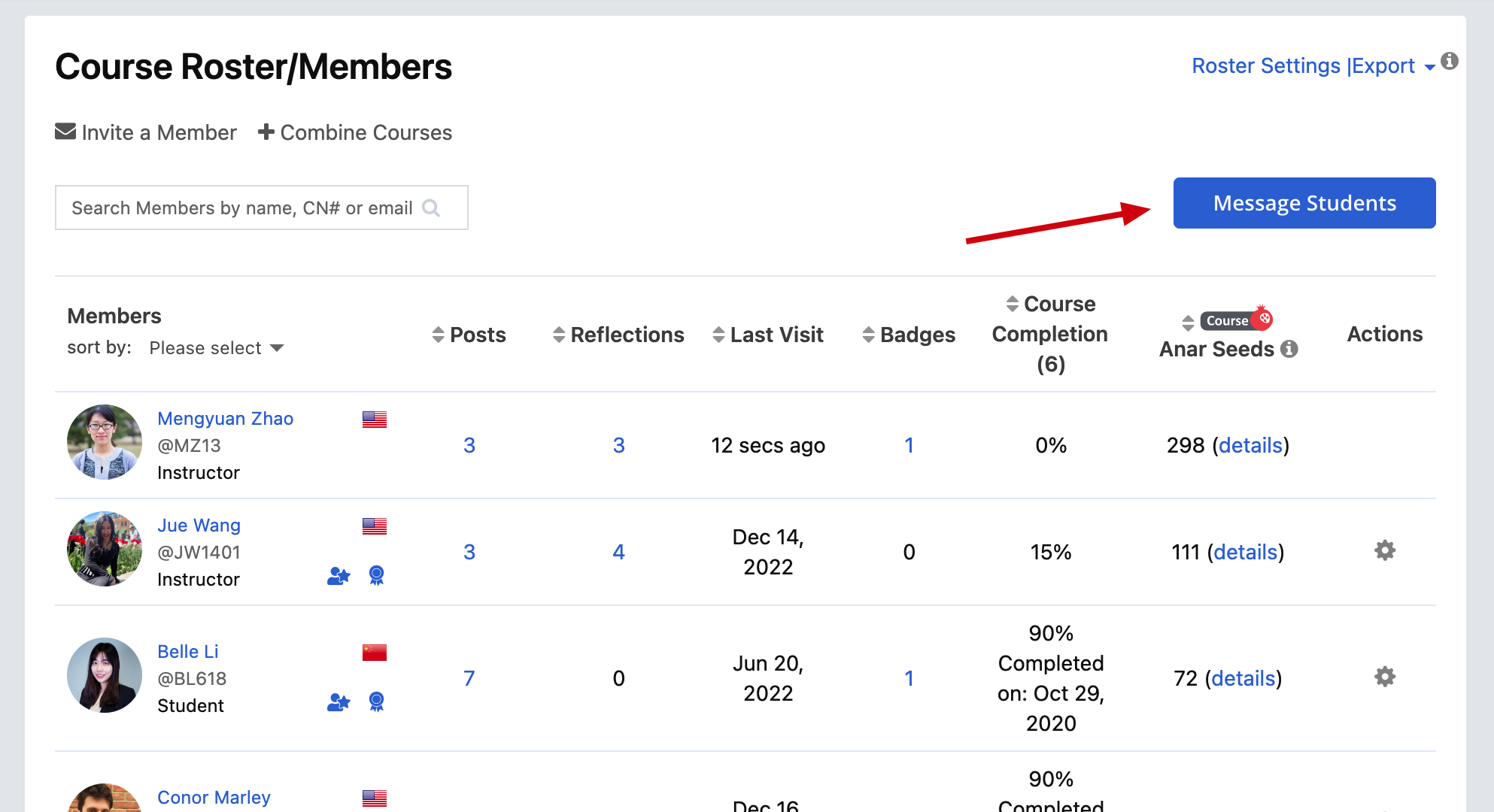Open the sort by Please select dropdown

click(217, 348)
